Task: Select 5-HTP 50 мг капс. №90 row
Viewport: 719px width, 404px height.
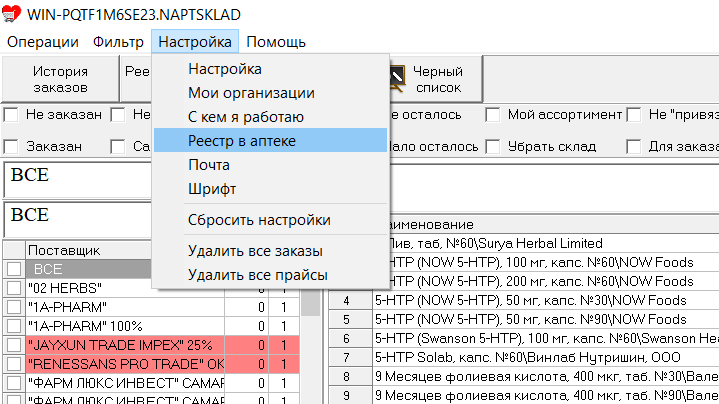Action: (546, 319)
